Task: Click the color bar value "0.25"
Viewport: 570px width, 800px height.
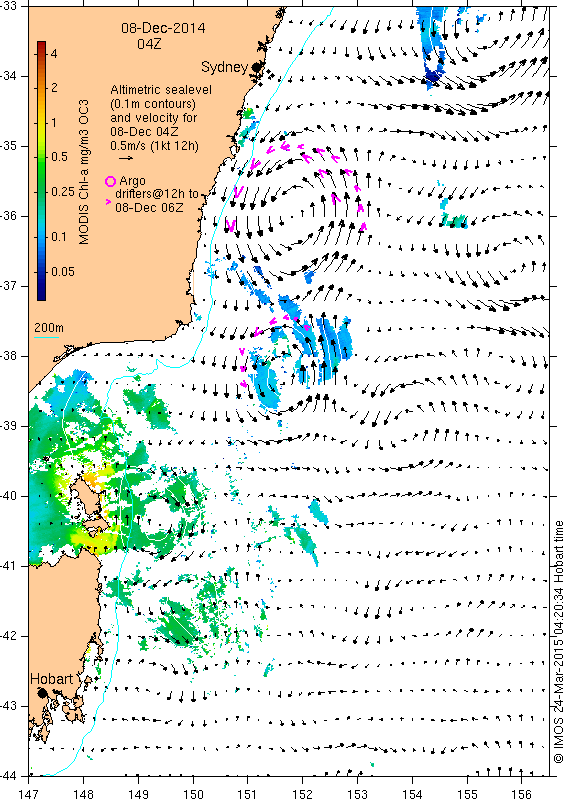Action: tap(62, 192)
